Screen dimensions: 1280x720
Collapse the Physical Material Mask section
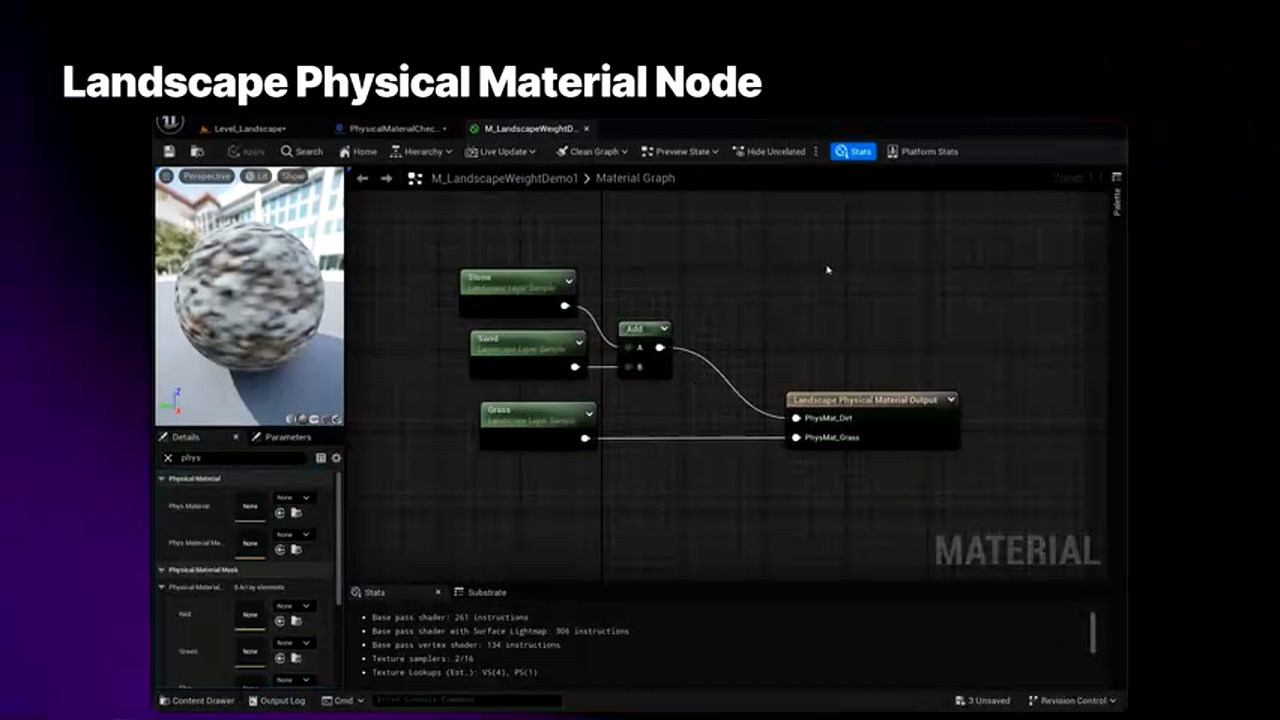click(162, 570)
